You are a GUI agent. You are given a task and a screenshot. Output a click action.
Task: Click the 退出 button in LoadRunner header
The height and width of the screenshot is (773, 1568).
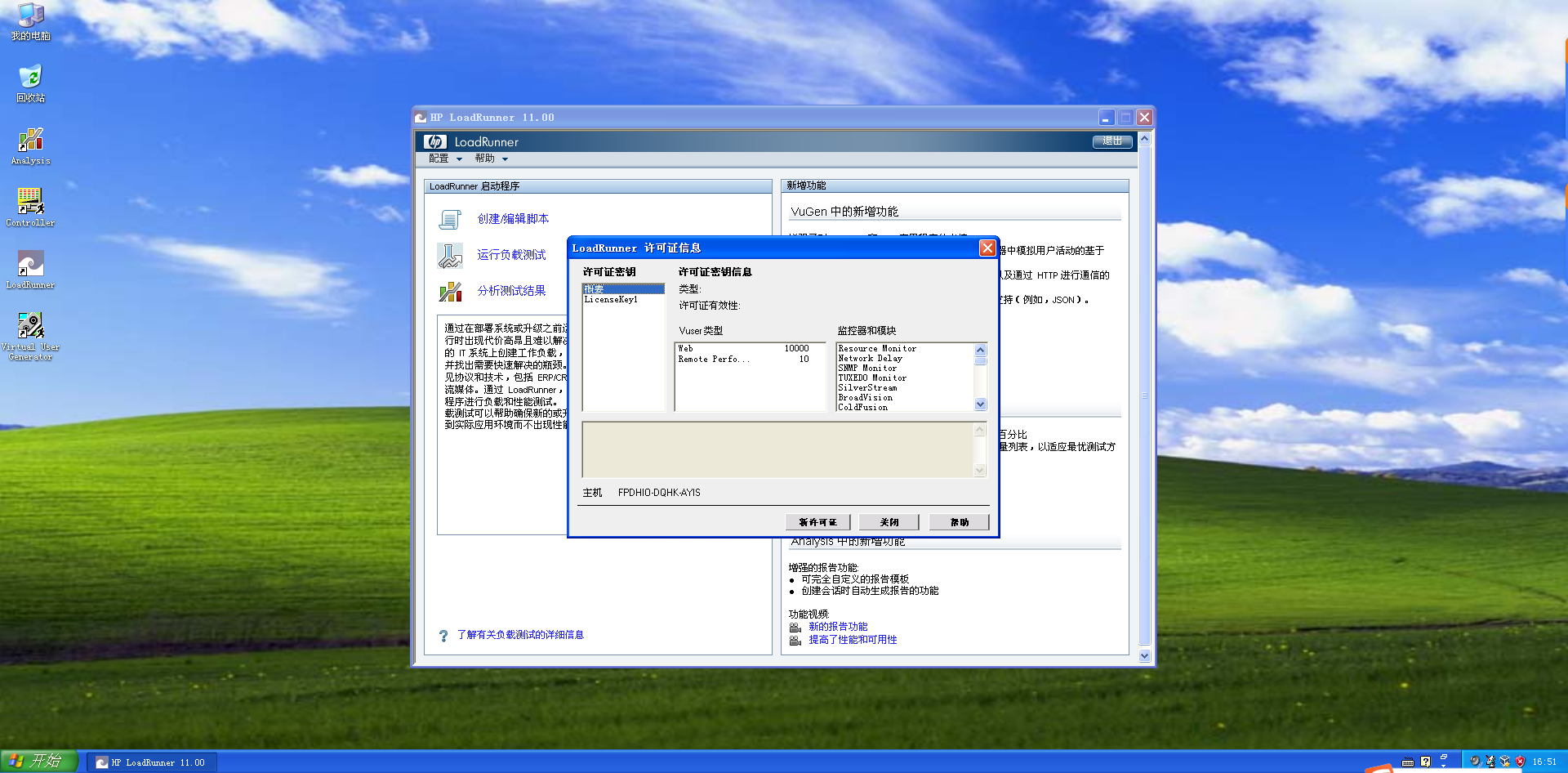pyautogui.click(x=1112, y=141)
